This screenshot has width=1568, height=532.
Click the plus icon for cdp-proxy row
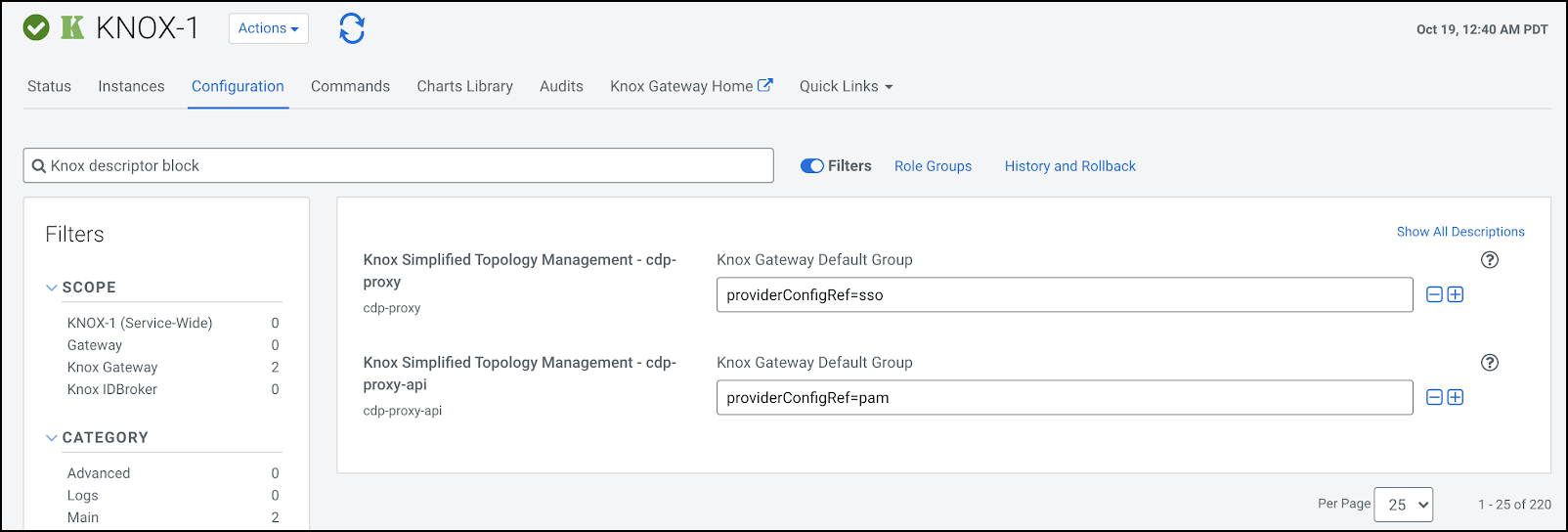pyautogui.click(x=1456, y=294)
